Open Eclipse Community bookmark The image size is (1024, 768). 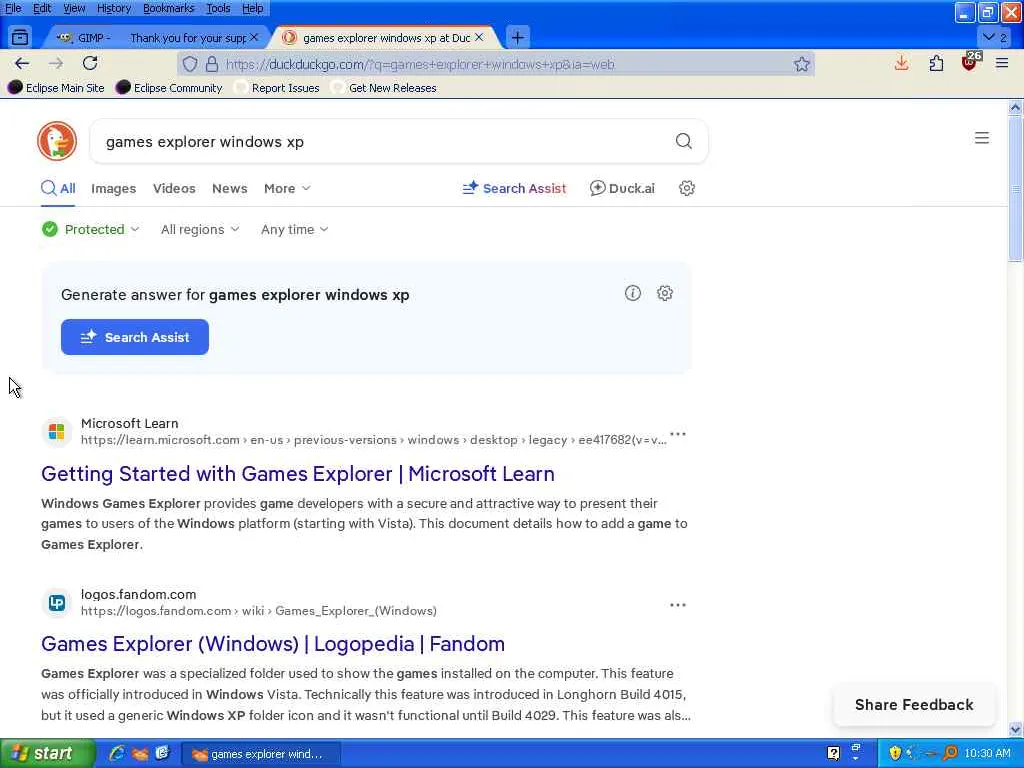pyautogui.click(x=169, y=88)
